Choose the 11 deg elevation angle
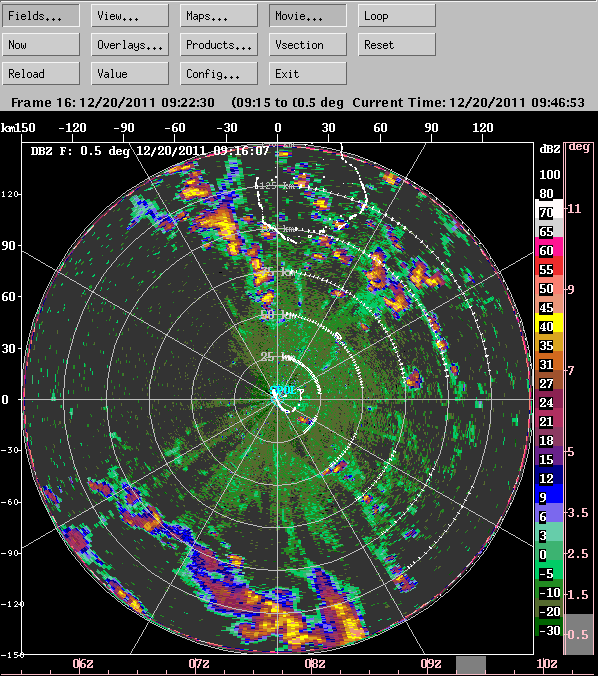 [574, 209]
